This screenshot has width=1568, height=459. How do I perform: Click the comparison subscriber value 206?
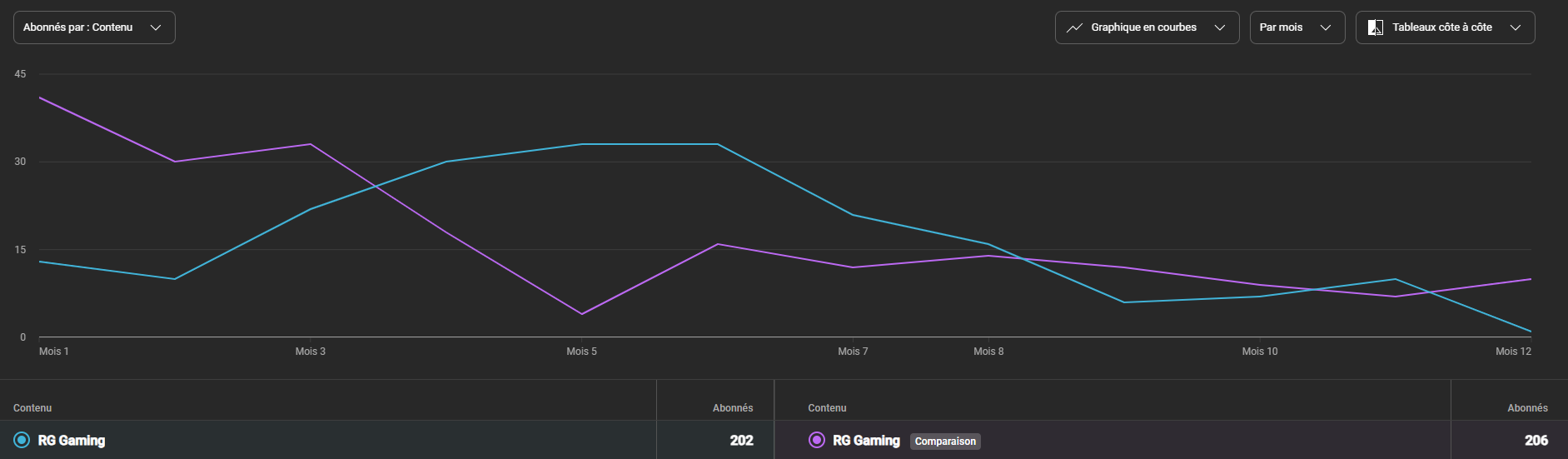pos(1536,441)
